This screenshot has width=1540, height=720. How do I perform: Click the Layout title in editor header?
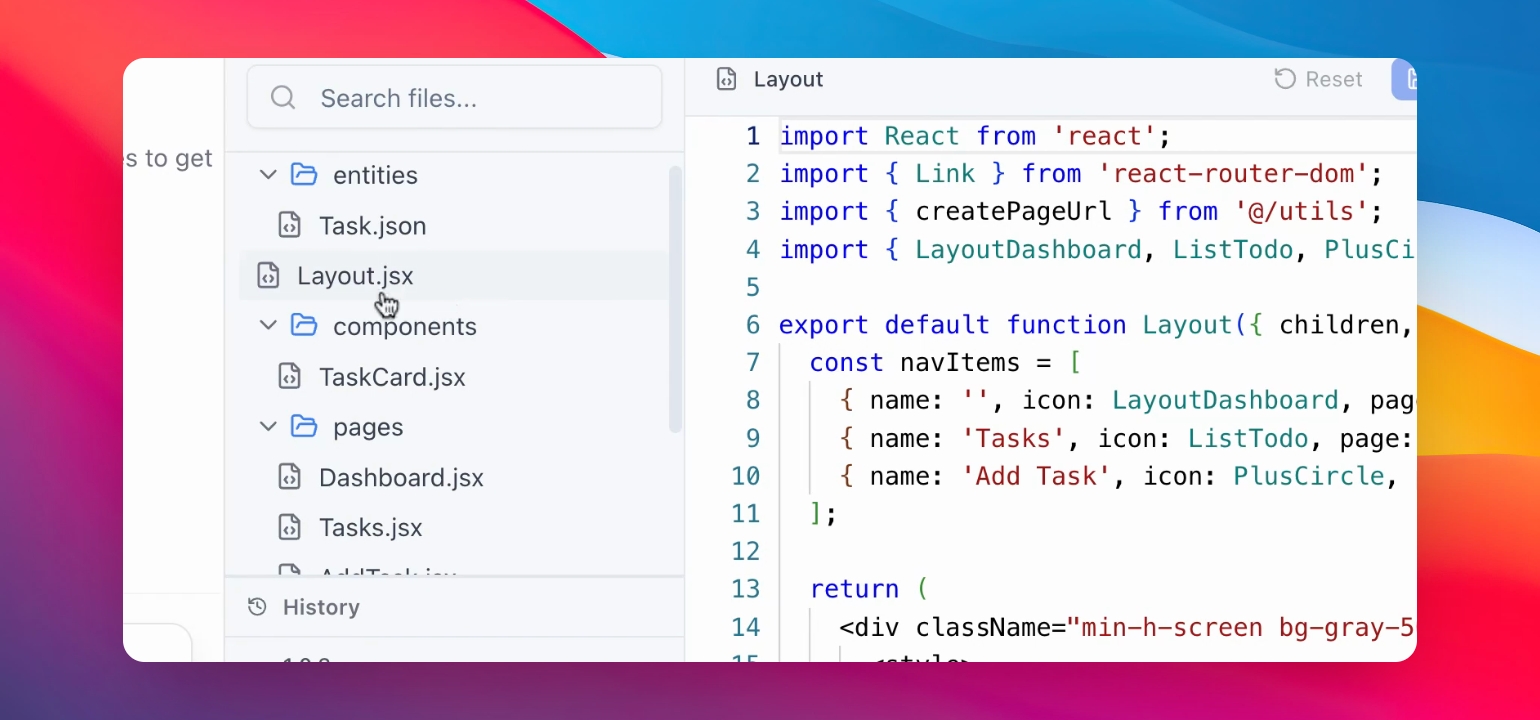pyautogui.click(x=788, y=80)
